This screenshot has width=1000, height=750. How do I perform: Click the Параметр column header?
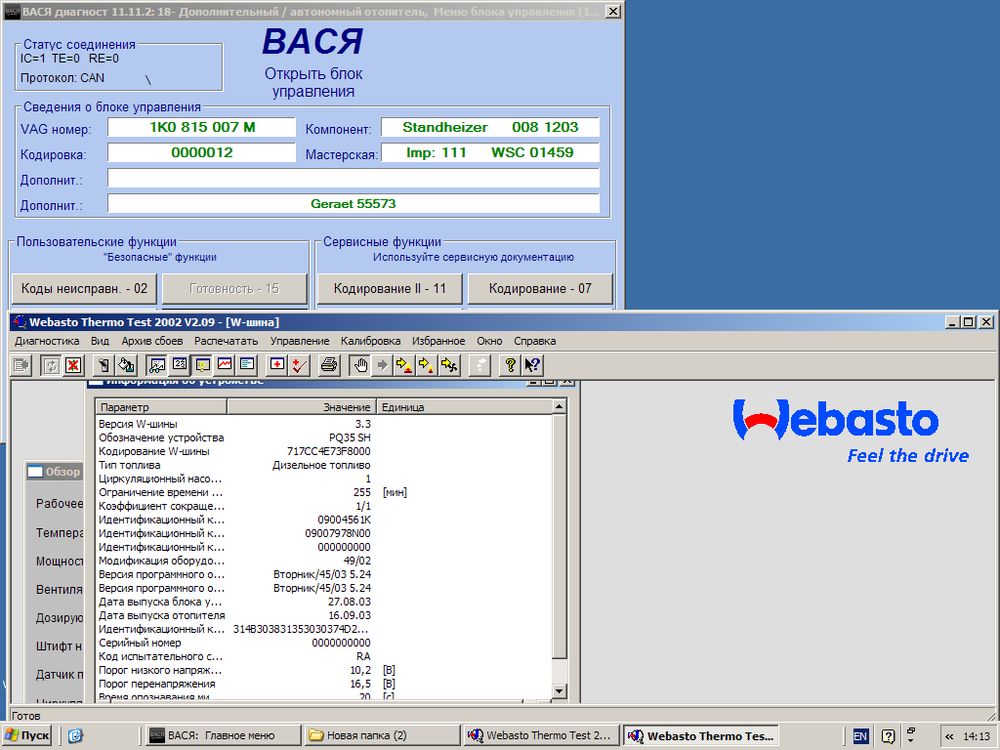[161, 407]
